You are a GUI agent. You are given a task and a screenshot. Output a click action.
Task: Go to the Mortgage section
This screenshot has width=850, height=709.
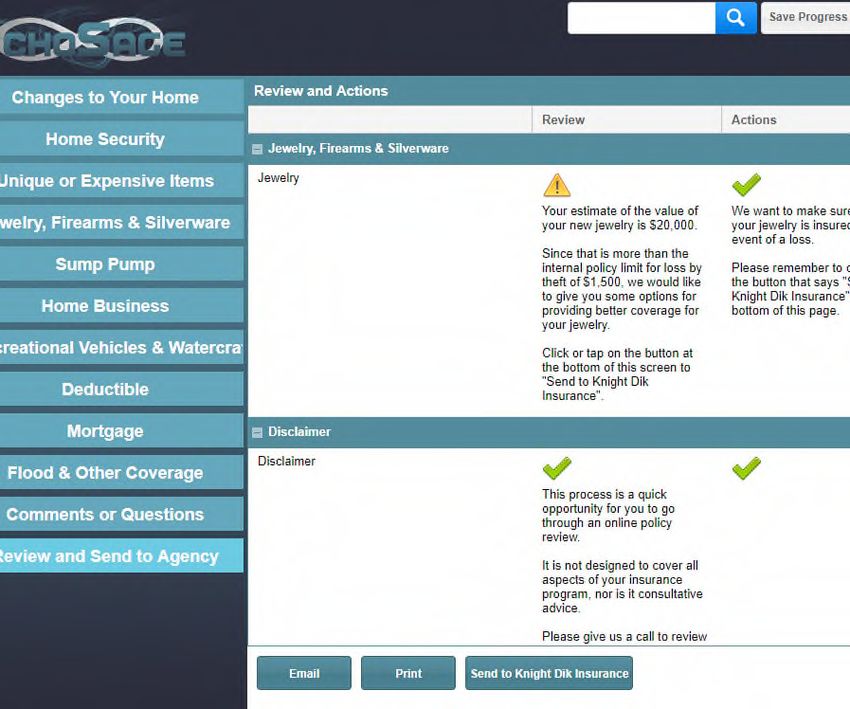pos(121,431)
